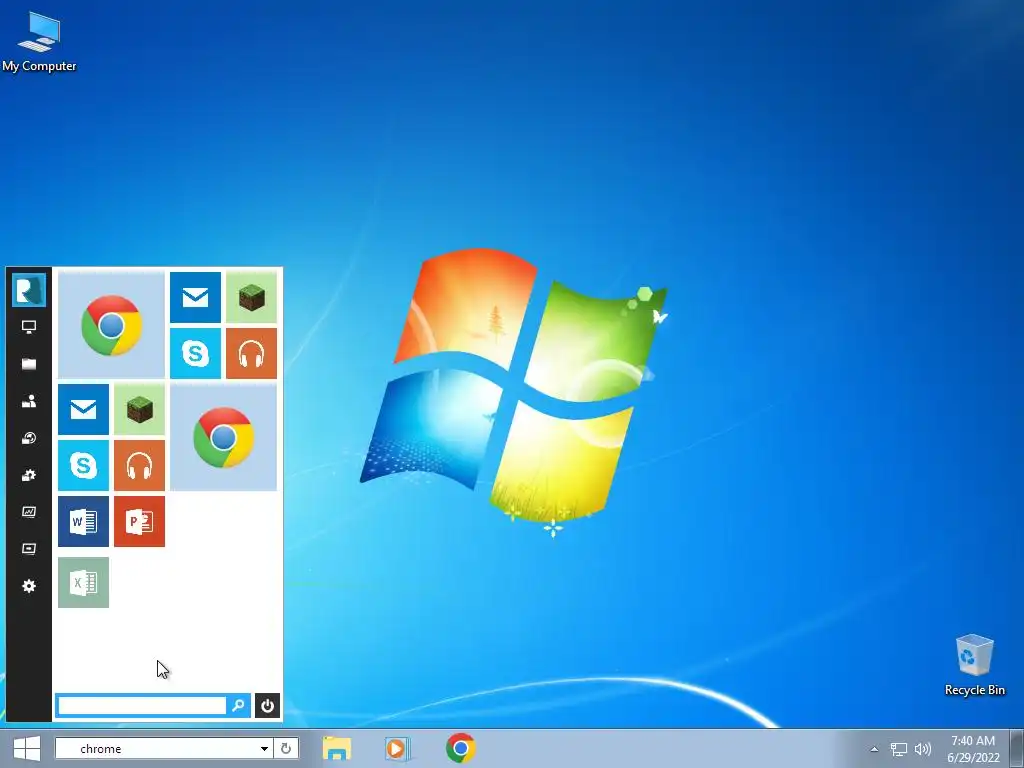Click the volume speaker icon in tray
The image size is (1024, 768).
(x=923, y=750)
